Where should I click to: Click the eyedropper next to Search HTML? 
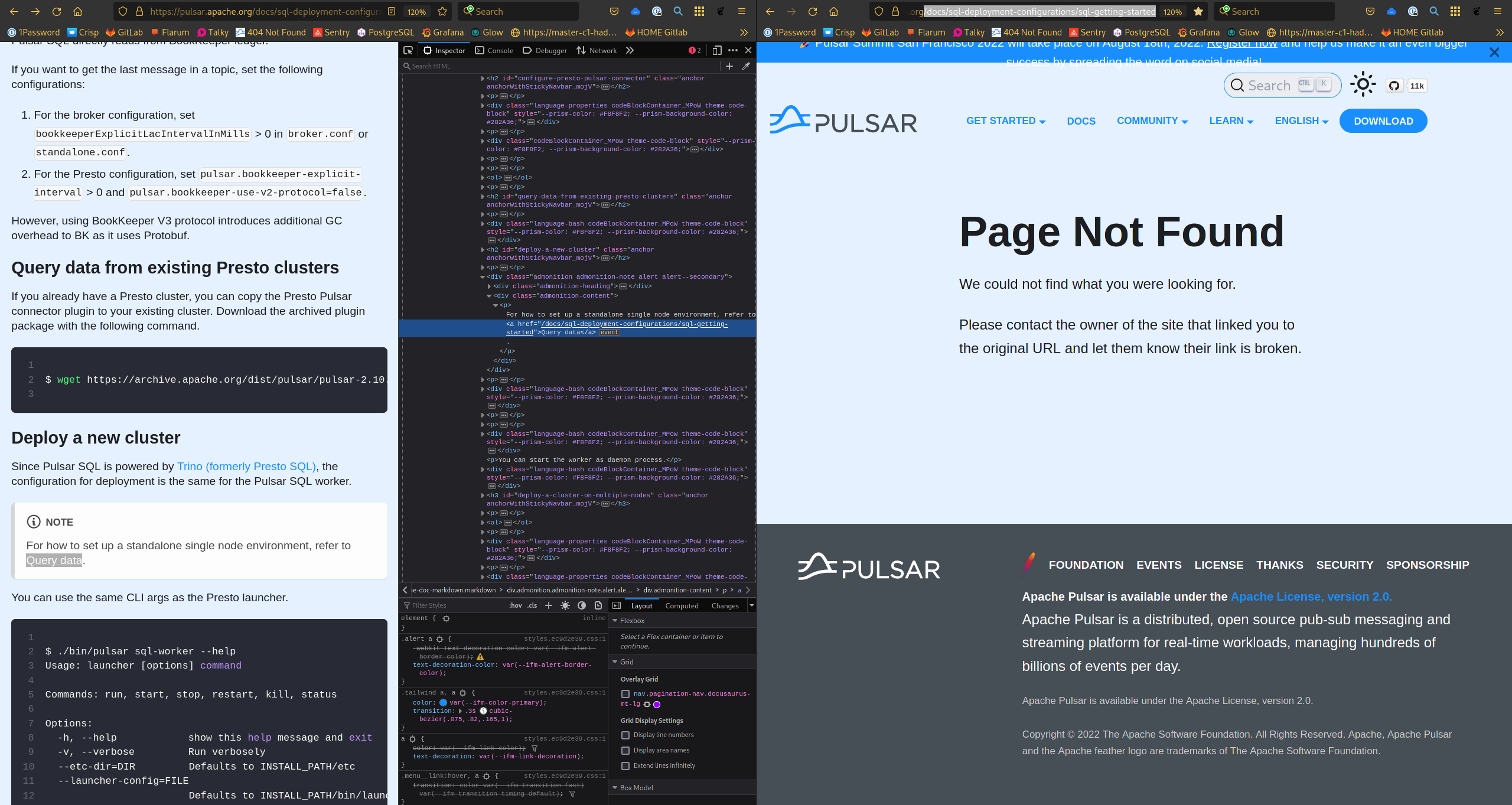pyautogui.click(x=746, y=66)
